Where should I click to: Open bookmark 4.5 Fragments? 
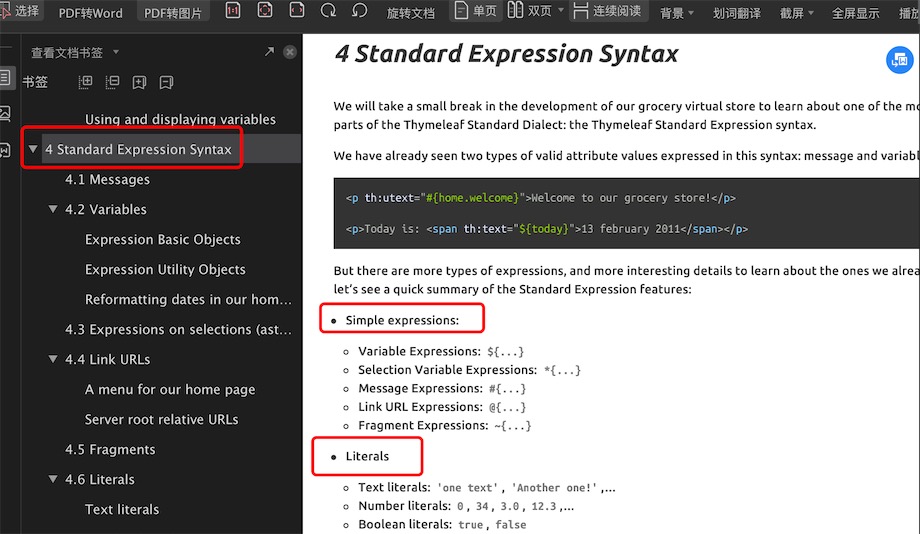pyautogui.click(x=110, y=449)
